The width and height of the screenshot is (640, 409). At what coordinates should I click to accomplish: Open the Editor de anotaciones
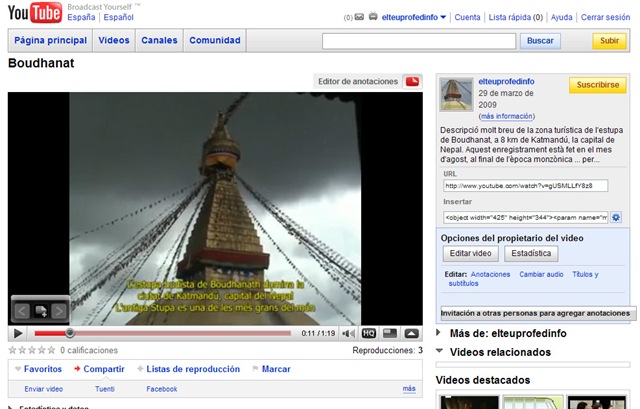(x=358, y=81)
